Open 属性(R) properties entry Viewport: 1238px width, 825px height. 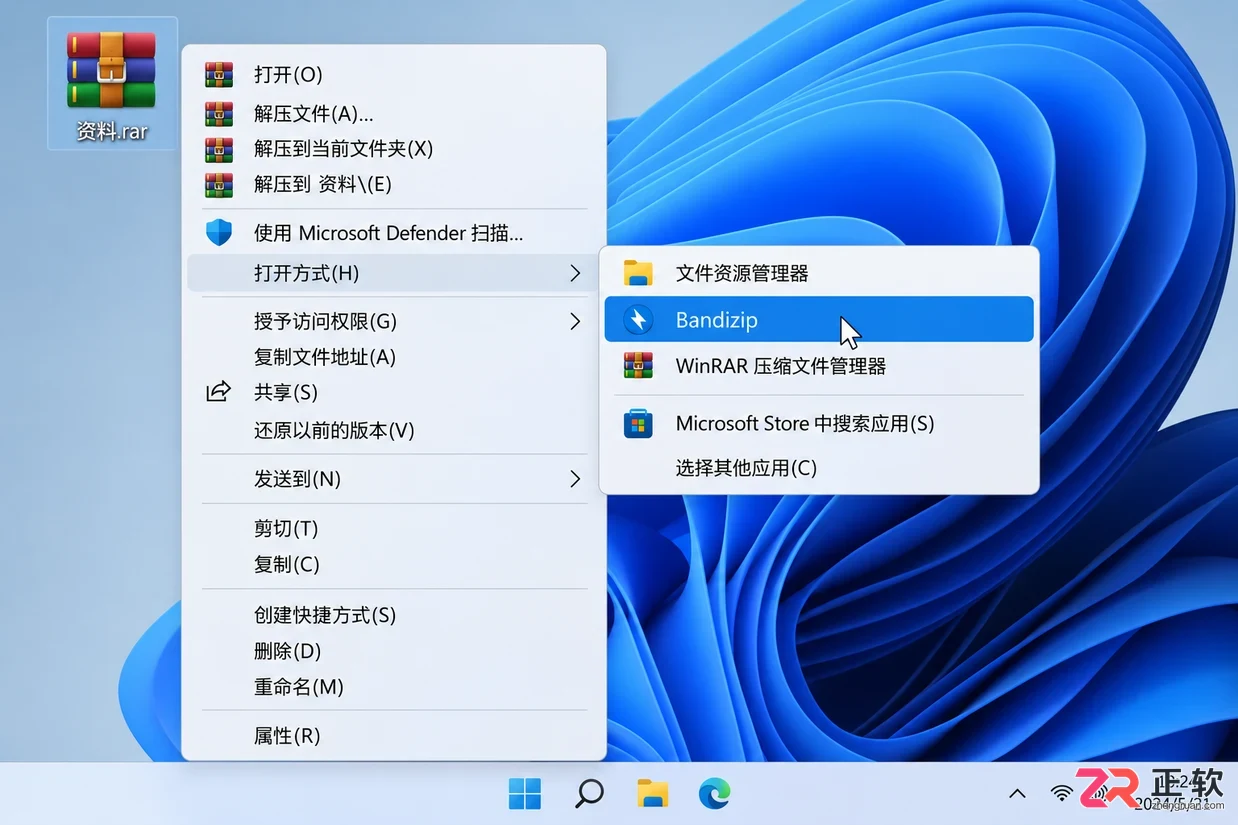pos(393,736)
